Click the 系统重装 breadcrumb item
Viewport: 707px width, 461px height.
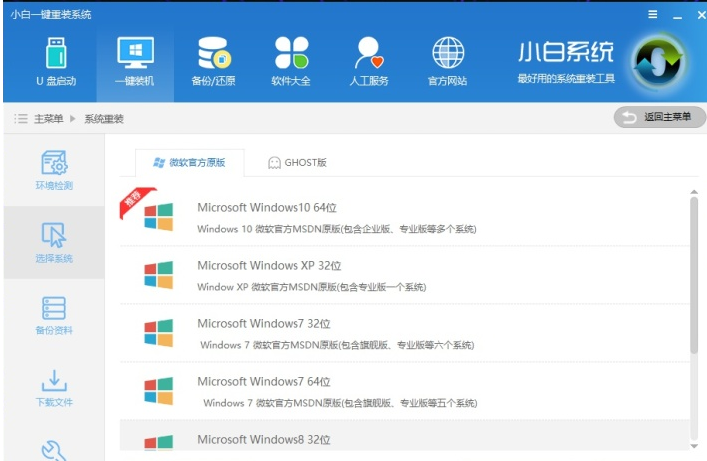pos(104,119)
